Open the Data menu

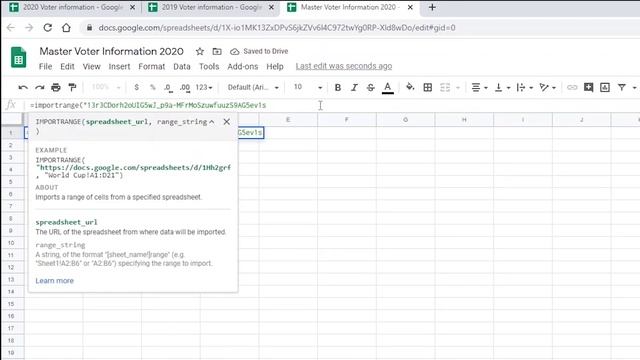182,67
